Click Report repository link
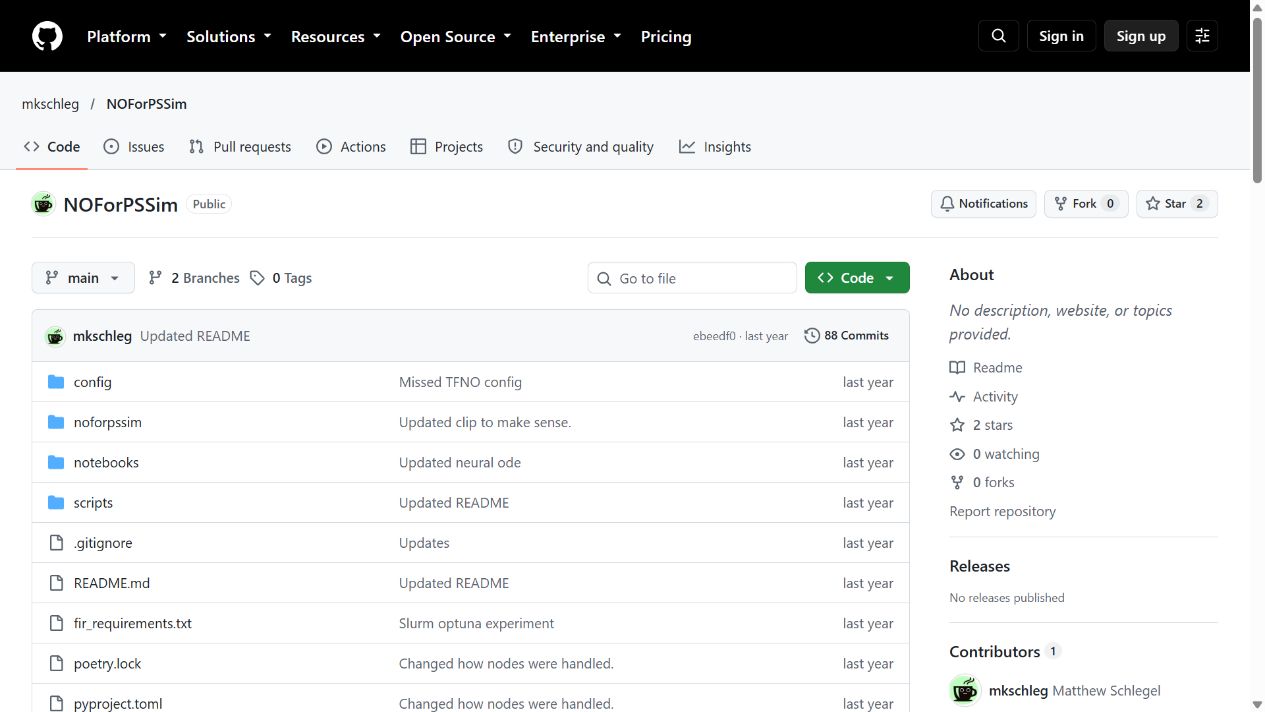The width and height of the screenshot is (1265, 712). coord(1002,511)
